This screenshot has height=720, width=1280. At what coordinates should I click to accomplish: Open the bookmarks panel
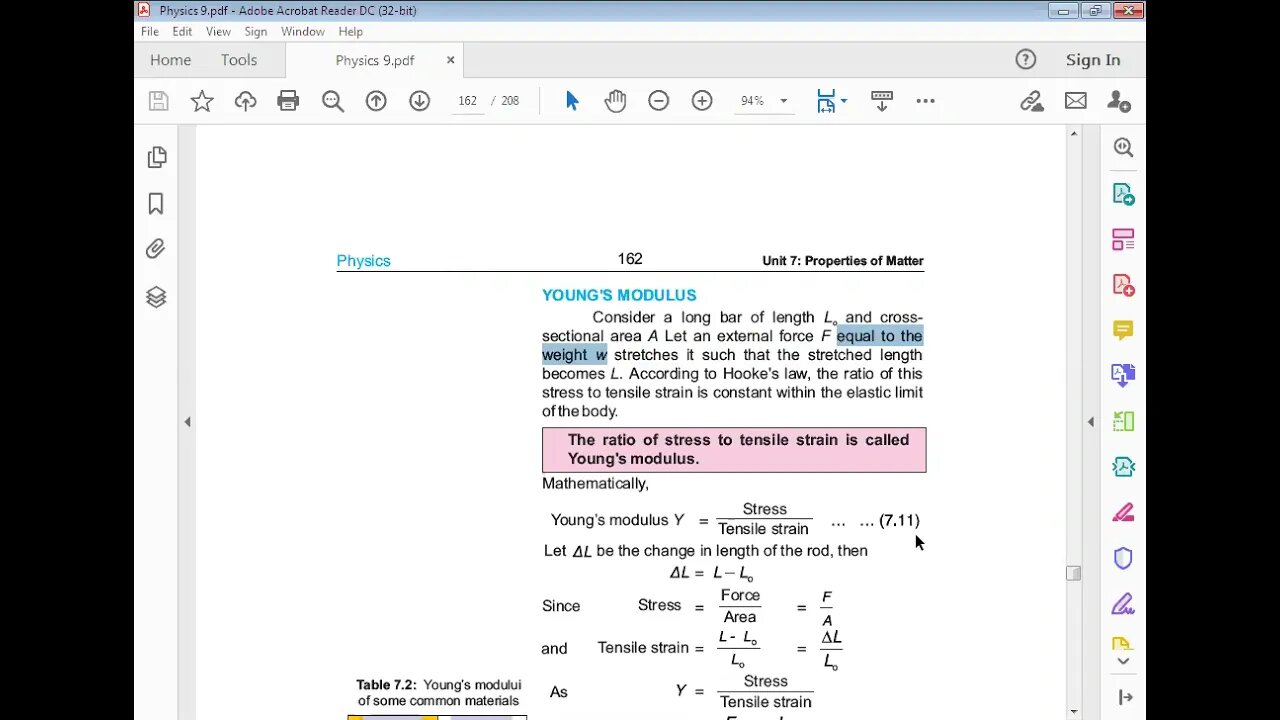pyautogui.click(x=156, y=204)
